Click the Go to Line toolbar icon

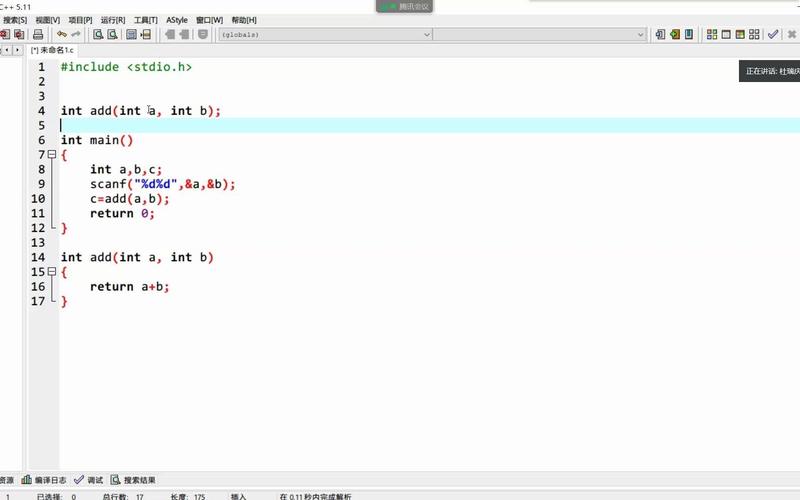(x=146, y=34)
